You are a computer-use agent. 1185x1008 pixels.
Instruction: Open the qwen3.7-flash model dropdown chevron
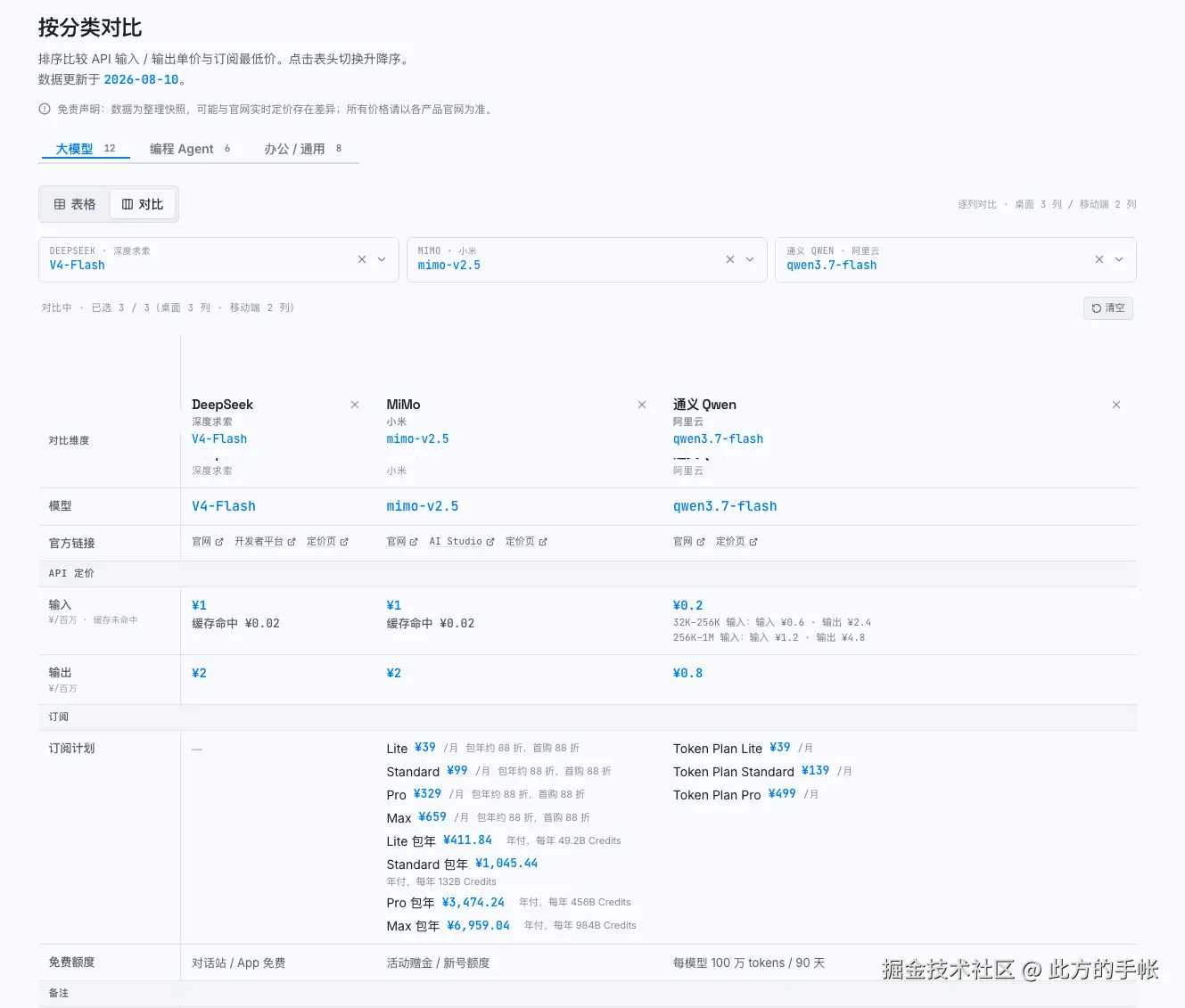pyautogui.click(x=1119, y=259)
